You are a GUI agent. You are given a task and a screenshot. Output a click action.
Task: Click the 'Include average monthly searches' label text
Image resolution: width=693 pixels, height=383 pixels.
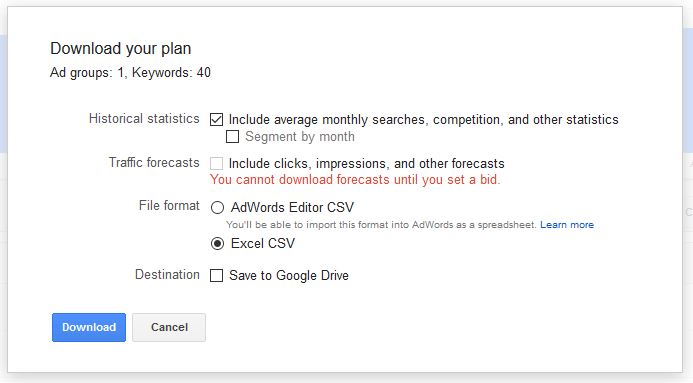pos(423,120)
